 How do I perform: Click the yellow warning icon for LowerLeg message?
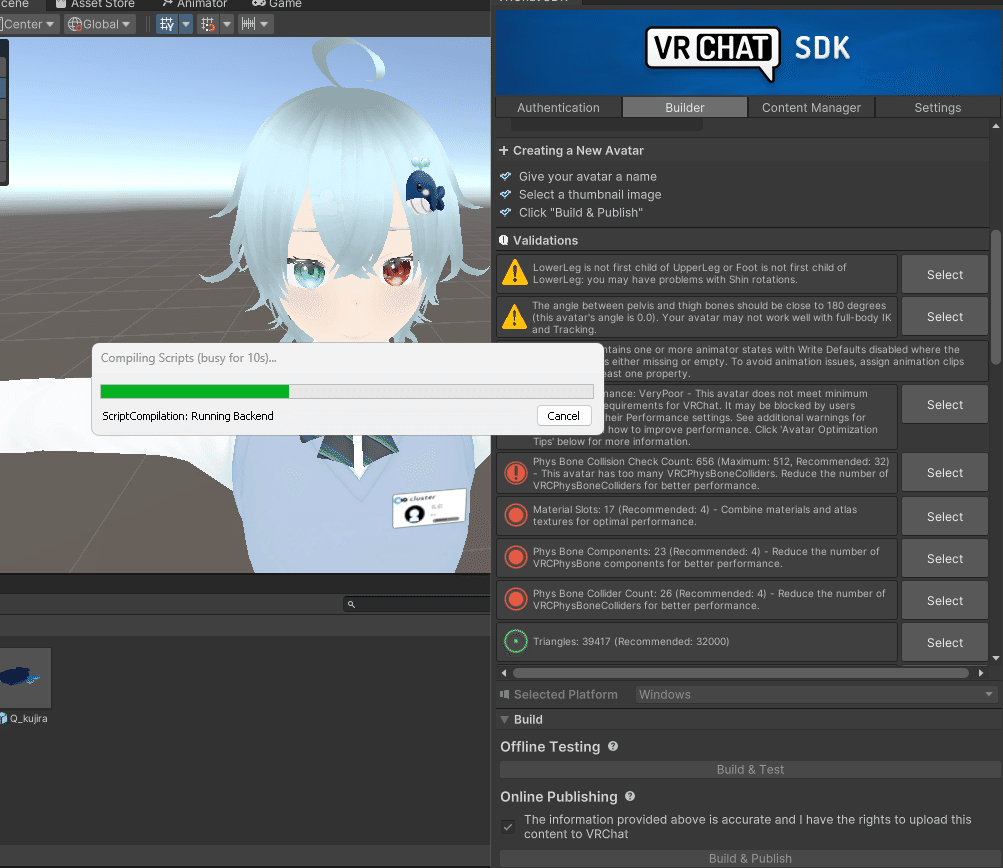(515, 273)
